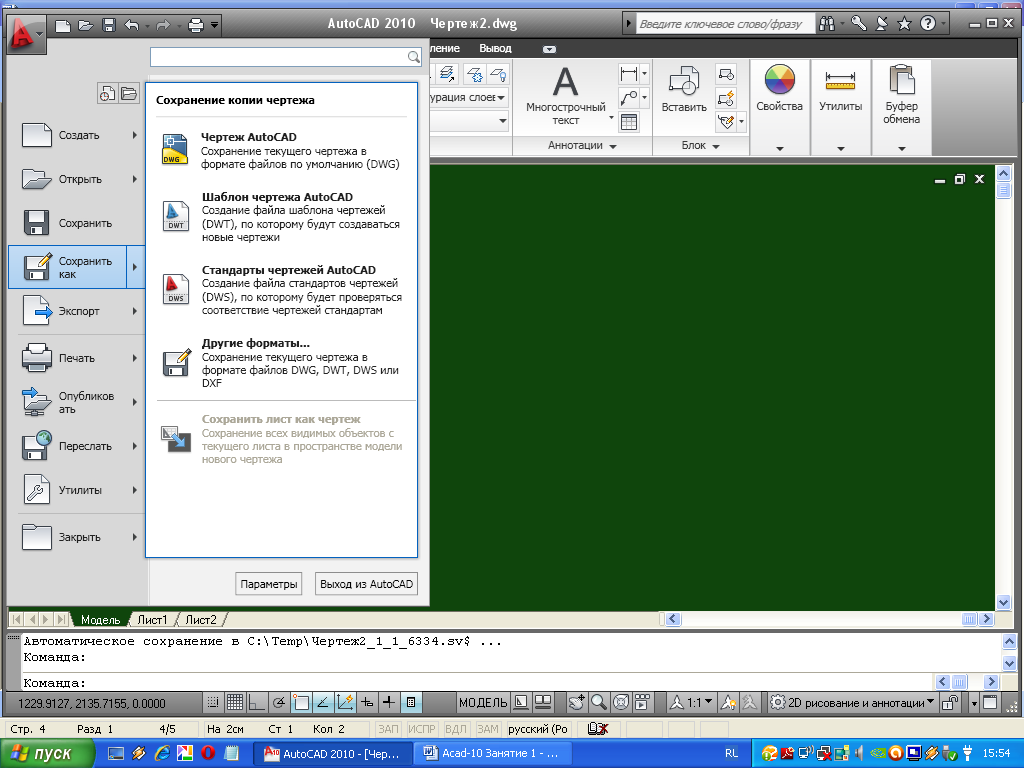Click the Параметры button
Screen dimensions: 1024x768
pyautogui.click(x=268, y=584)
